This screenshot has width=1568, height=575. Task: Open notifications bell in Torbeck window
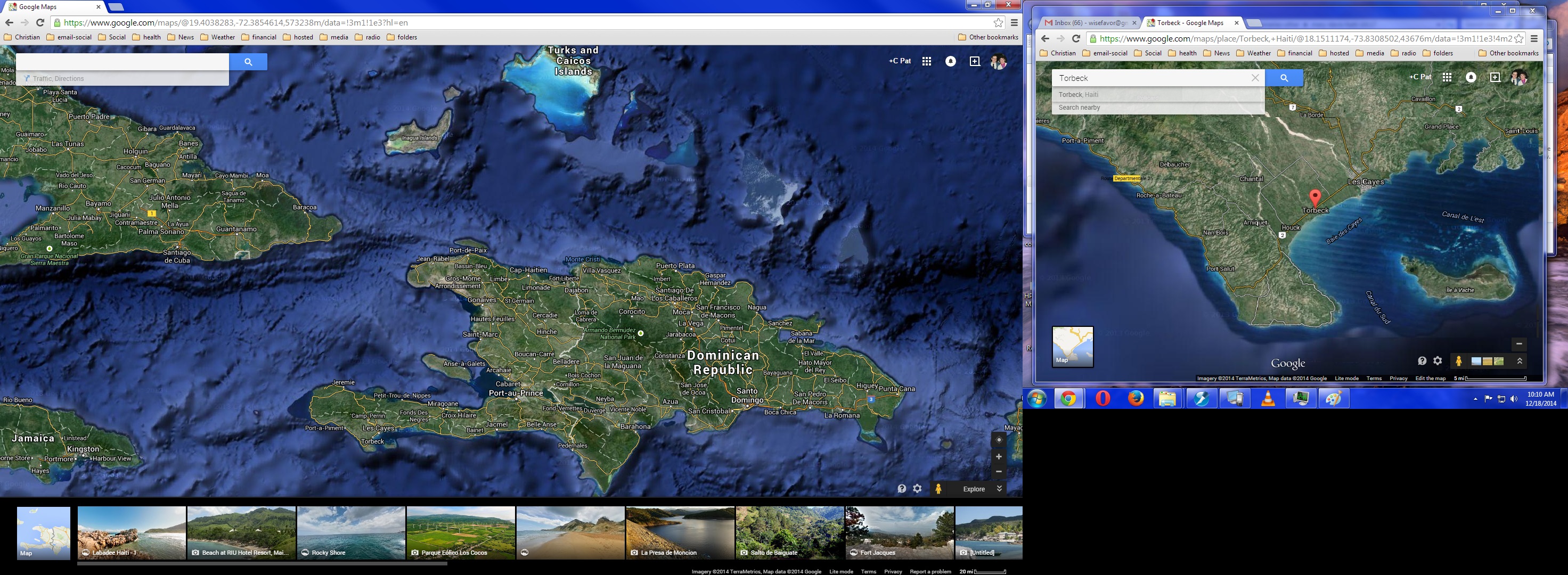pyautogui.click(x=1471, y=77)
